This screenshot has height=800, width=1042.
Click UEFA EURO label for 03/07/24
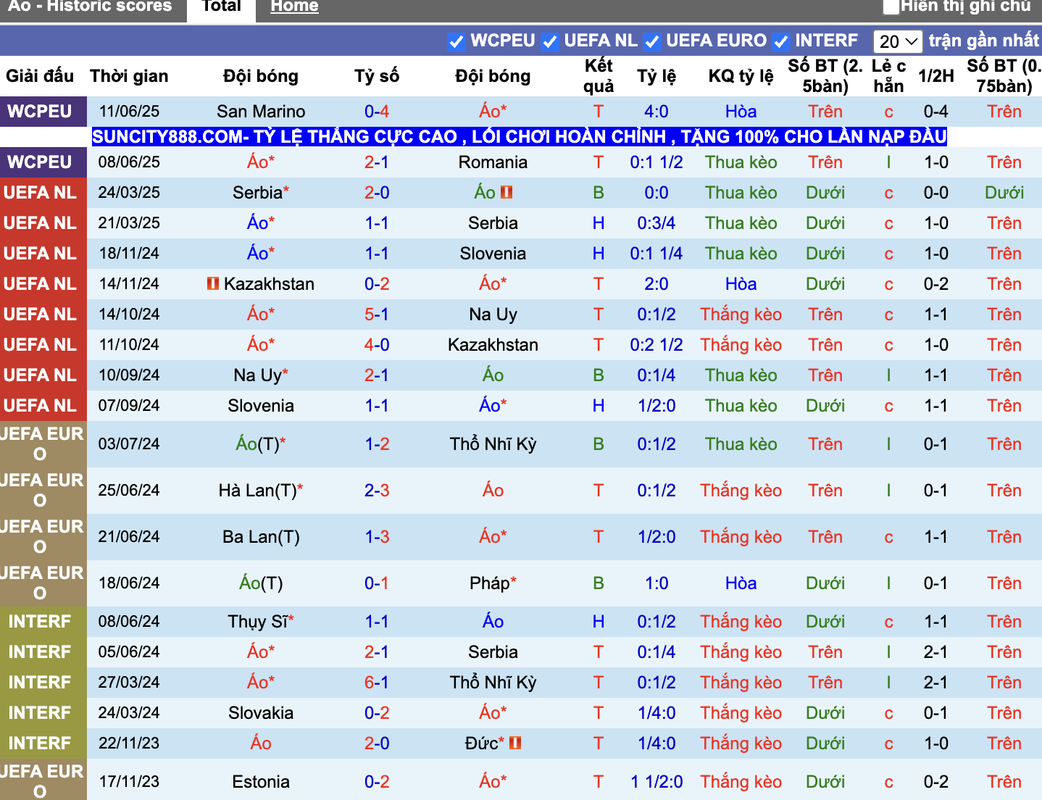[41, 444]
